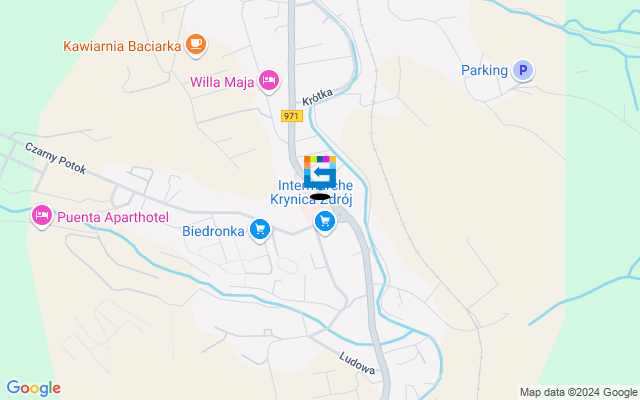Viewport: 640px width, 400px height.
Task: Click the Krótka street label
Action: 317,97
